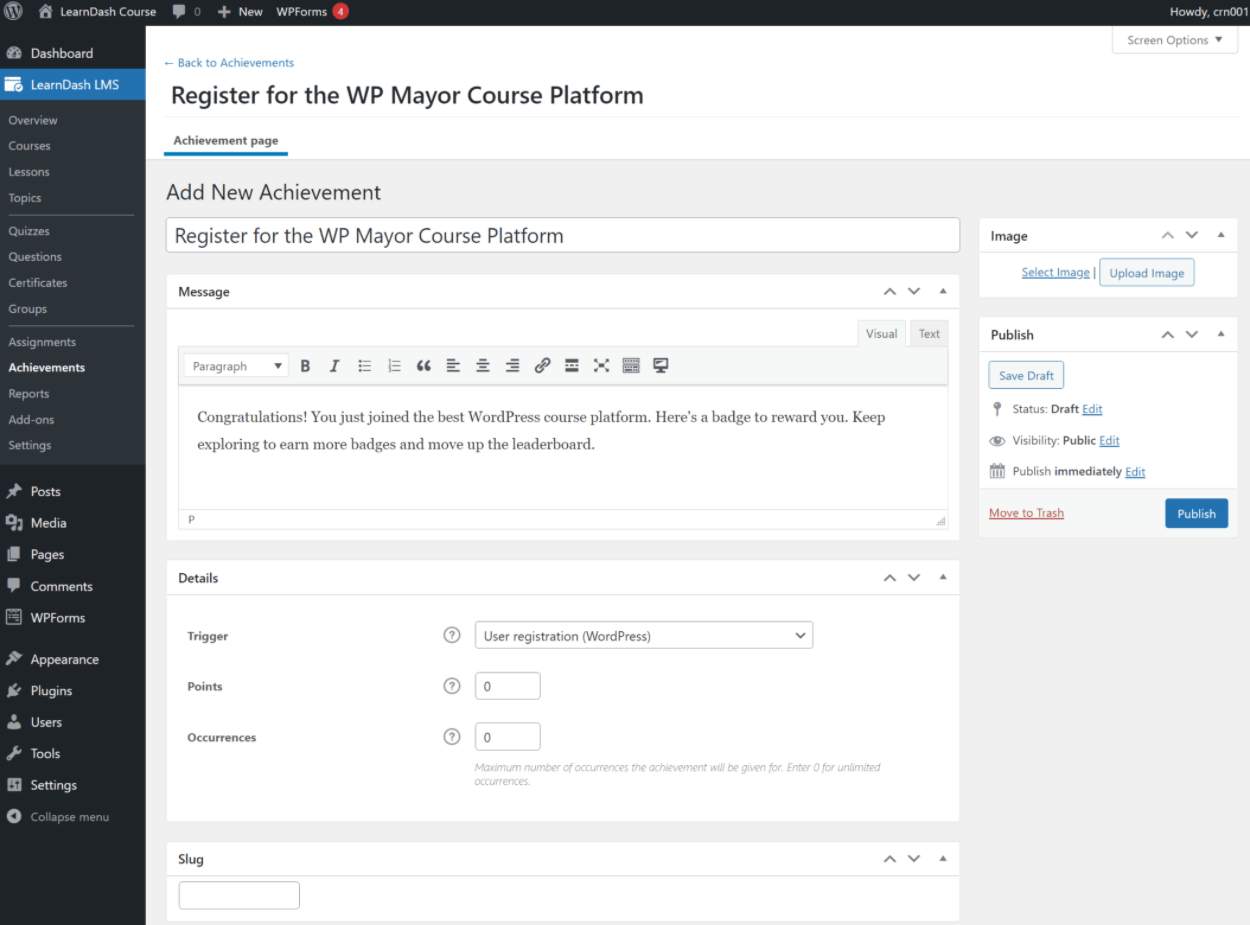Toggle the Details panel collapse arrow
Screen dimensions: 1250x925
coord(942,578)
